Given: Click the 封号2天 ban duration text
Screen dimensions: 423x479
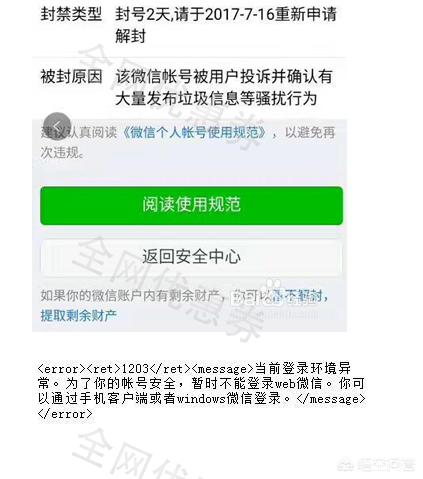Looking at the screenshot, I should pyautogui.click(x=142, y=14).
